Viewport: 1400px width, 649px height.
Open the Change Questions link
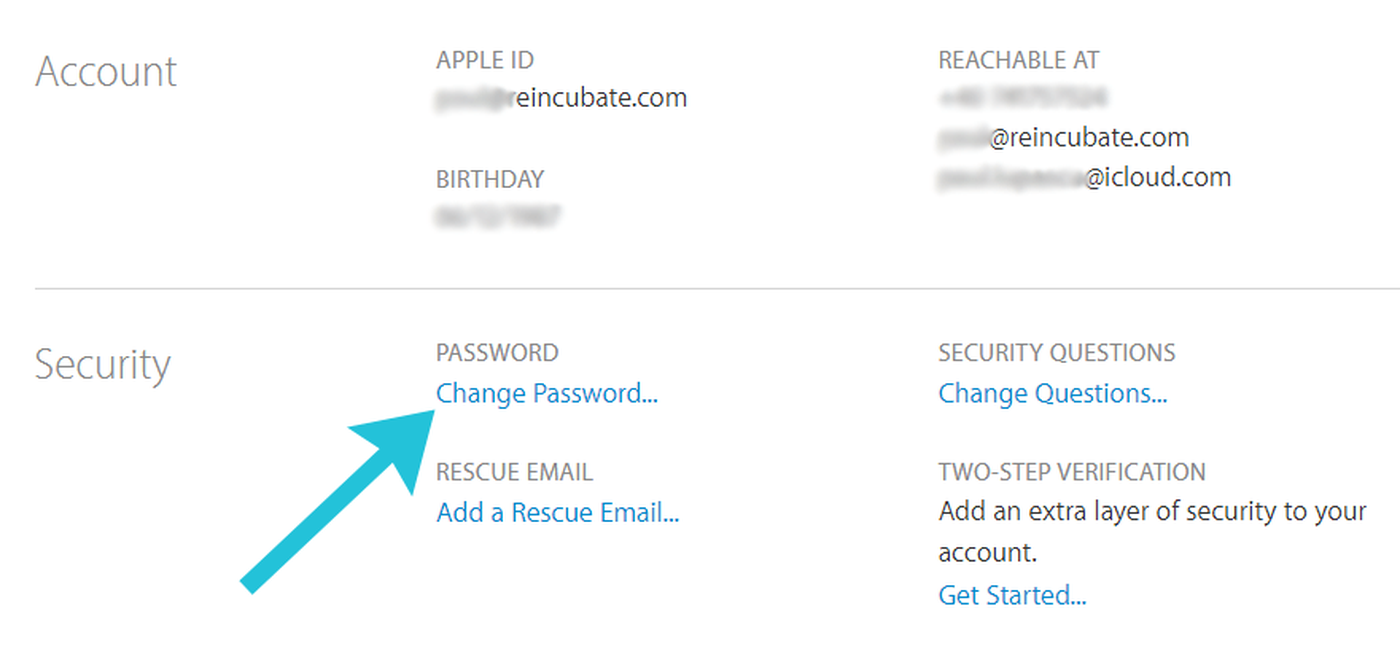pyautogui.click(x=1052, y=394)
